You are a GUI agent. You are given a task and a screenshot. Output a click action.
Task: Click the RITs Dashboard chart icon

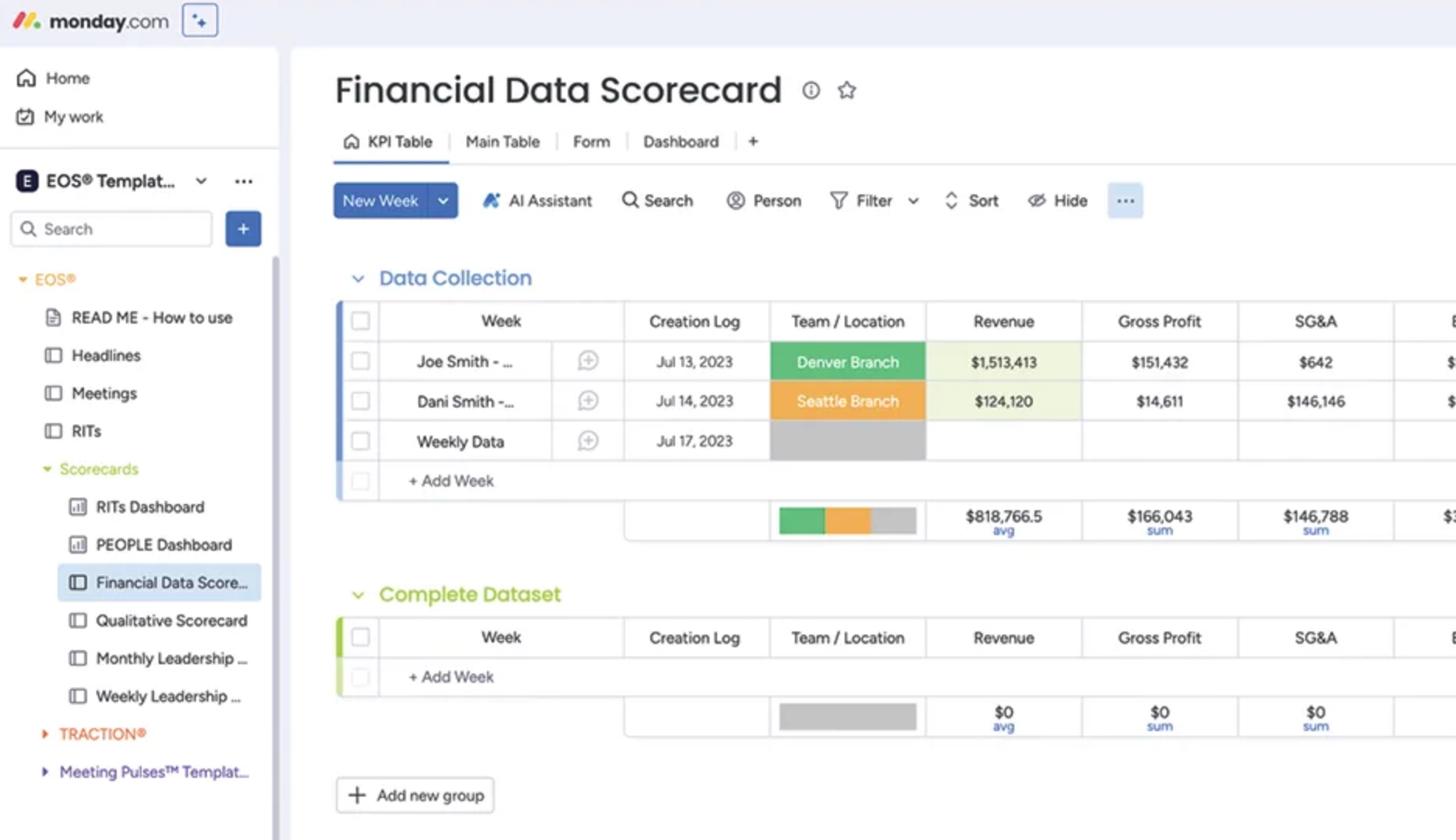pyautogui.click(x=78, y=507)
